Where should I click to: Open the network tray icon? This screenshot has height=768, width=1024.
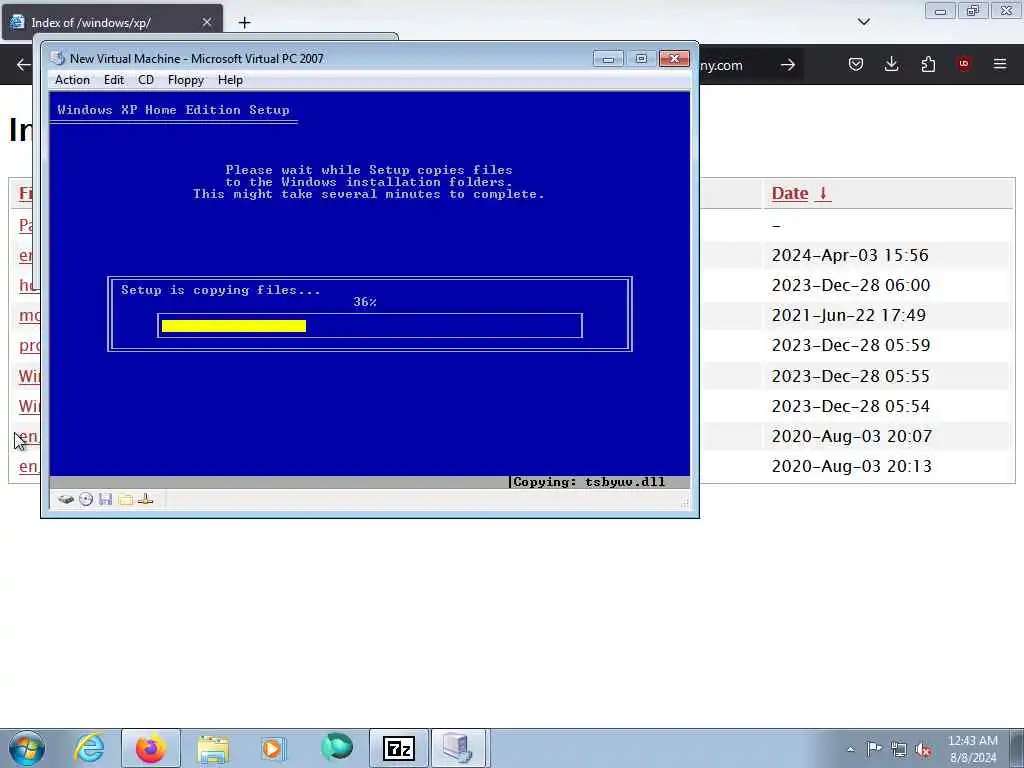point(899,749)
